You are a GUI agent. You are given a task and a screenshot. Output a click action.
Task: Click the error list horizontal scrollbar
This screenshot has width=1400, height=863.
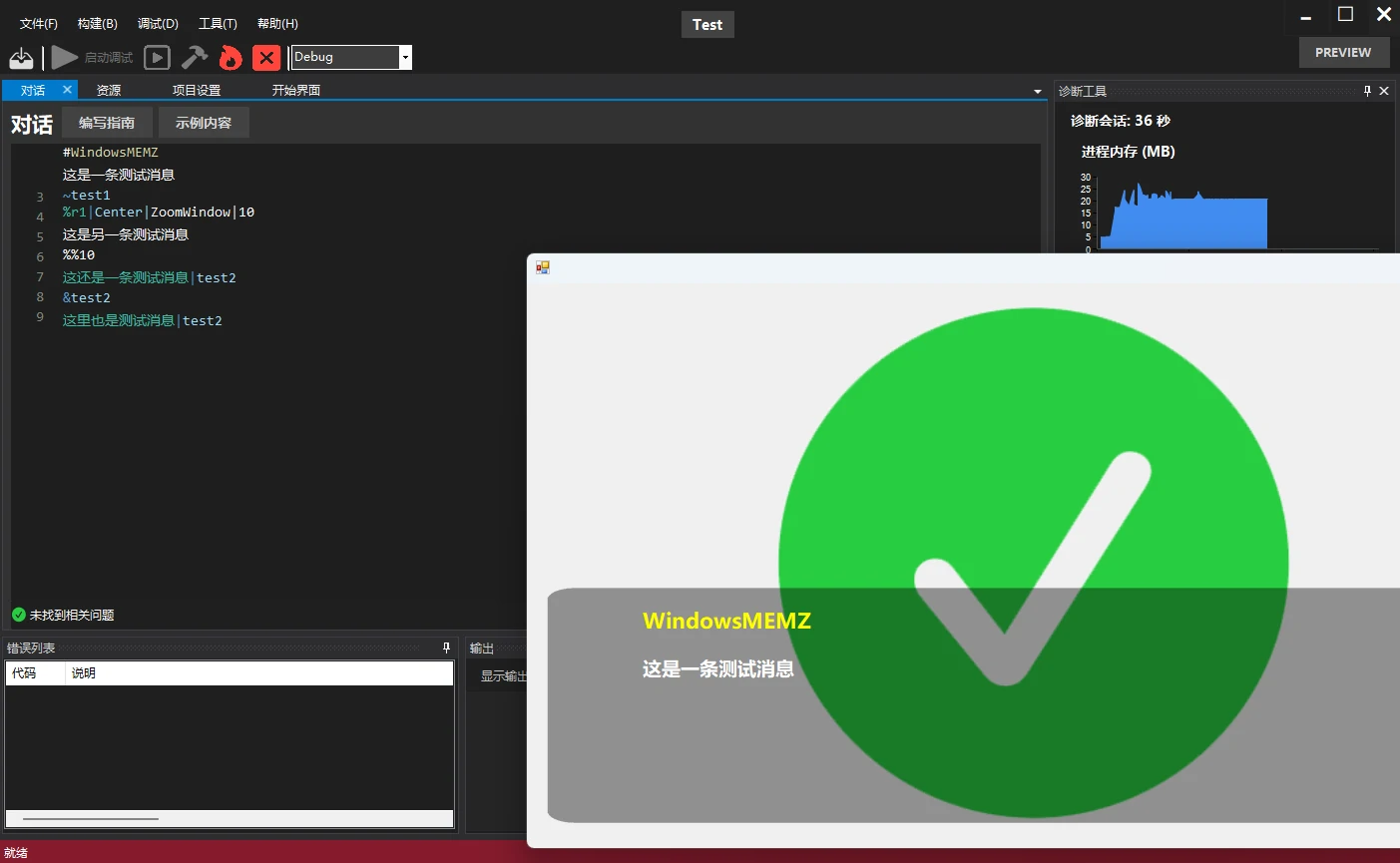point(91,819)
